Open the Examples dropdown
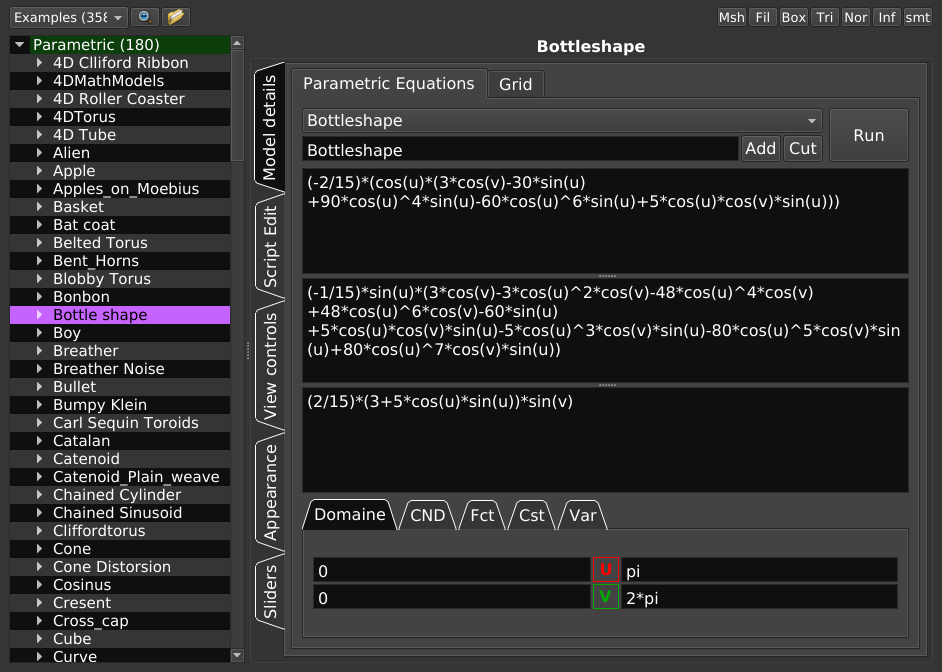Screen dimensions: 942x672 point(68,17)
